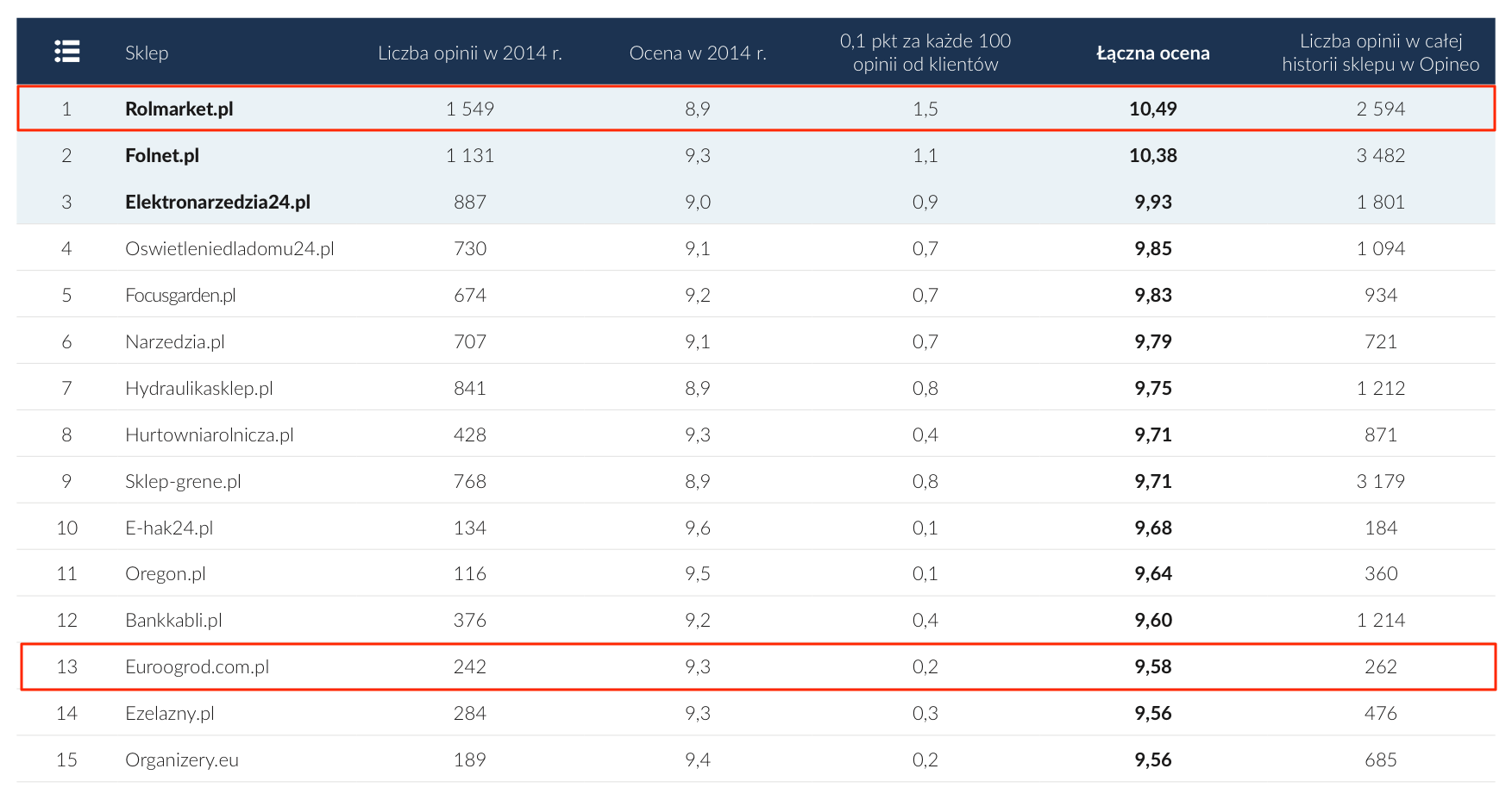Click the 9,0 rating for Elektronarzedzia24.pl
The height and width of the screenshot is (800, 1512).
click(x=698, y=202)
